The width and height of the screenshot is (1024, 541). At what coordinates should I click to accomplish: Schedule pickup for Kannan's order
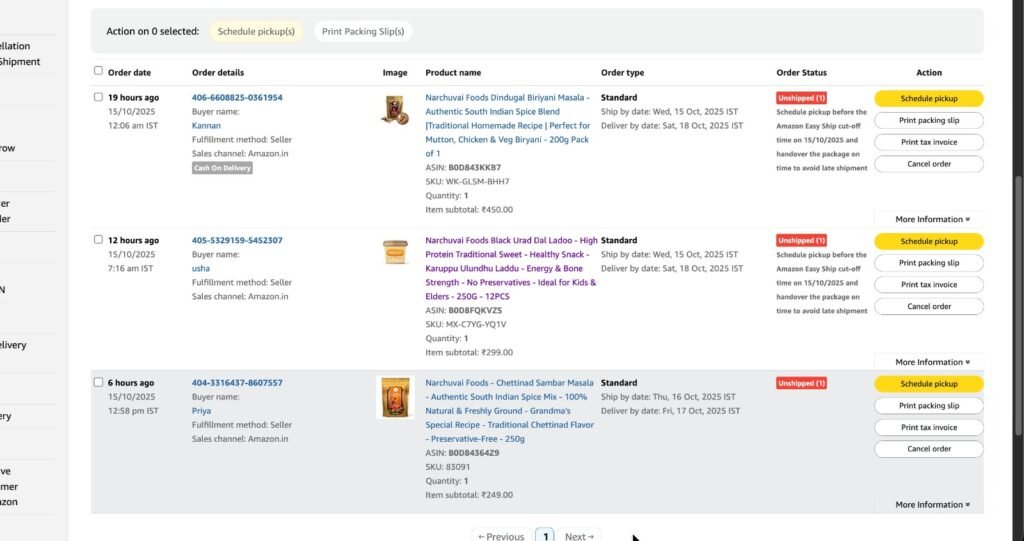click(929, 99)
